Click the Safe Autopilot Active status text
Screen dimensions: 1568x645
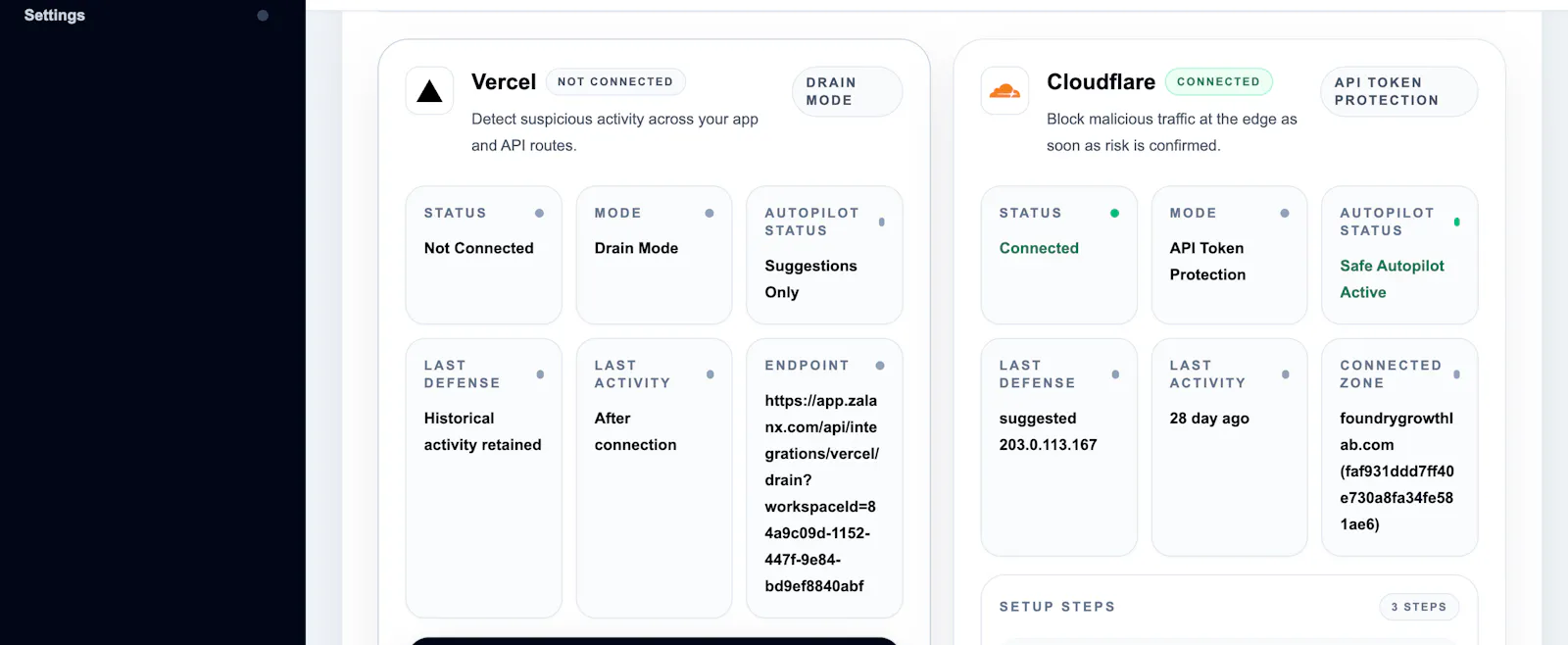(x=1392, y=279)
